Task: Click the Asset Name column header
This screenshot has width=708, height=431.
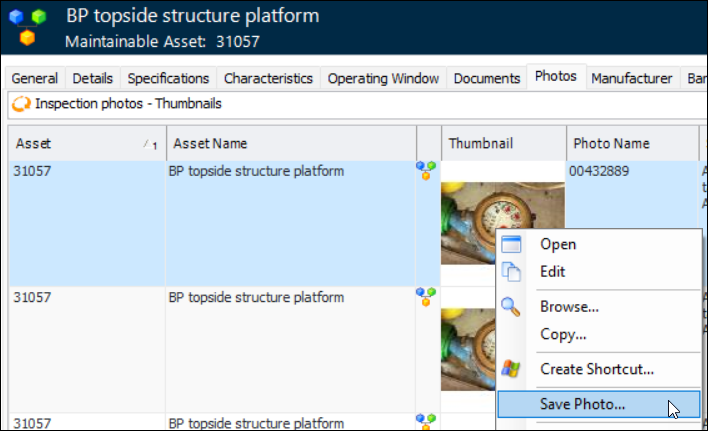Action: click(290, 144)
